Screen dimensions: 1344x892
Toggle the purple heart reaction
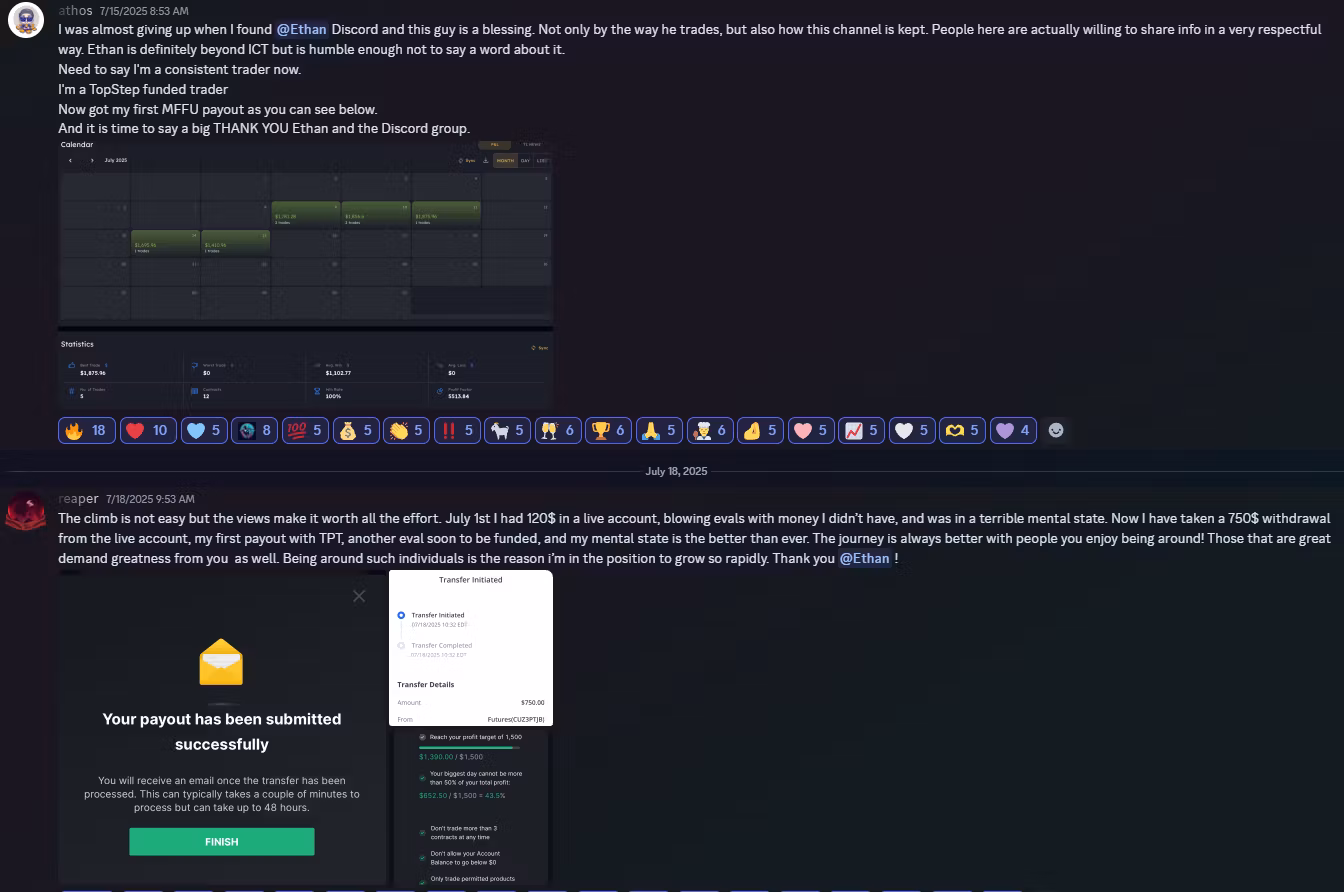click(x=1013, y=430)
